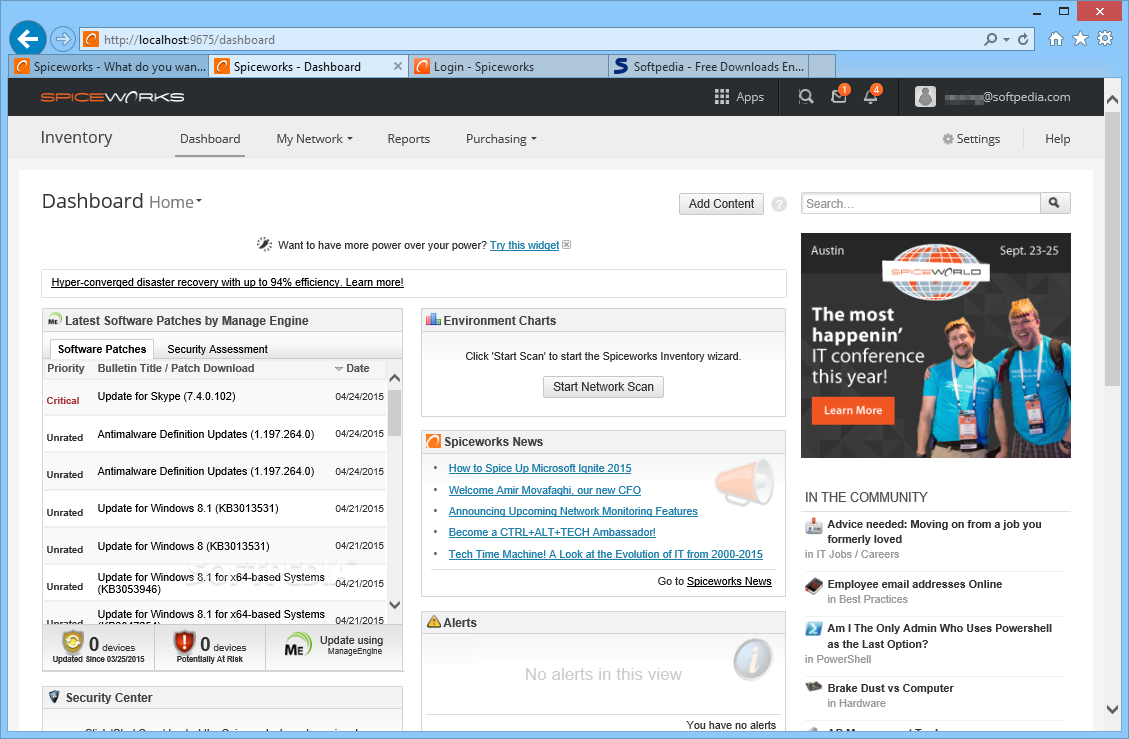Screen dimensions: 1129x739
Task: Click the browser address bar URL
Action: point(189,40)
